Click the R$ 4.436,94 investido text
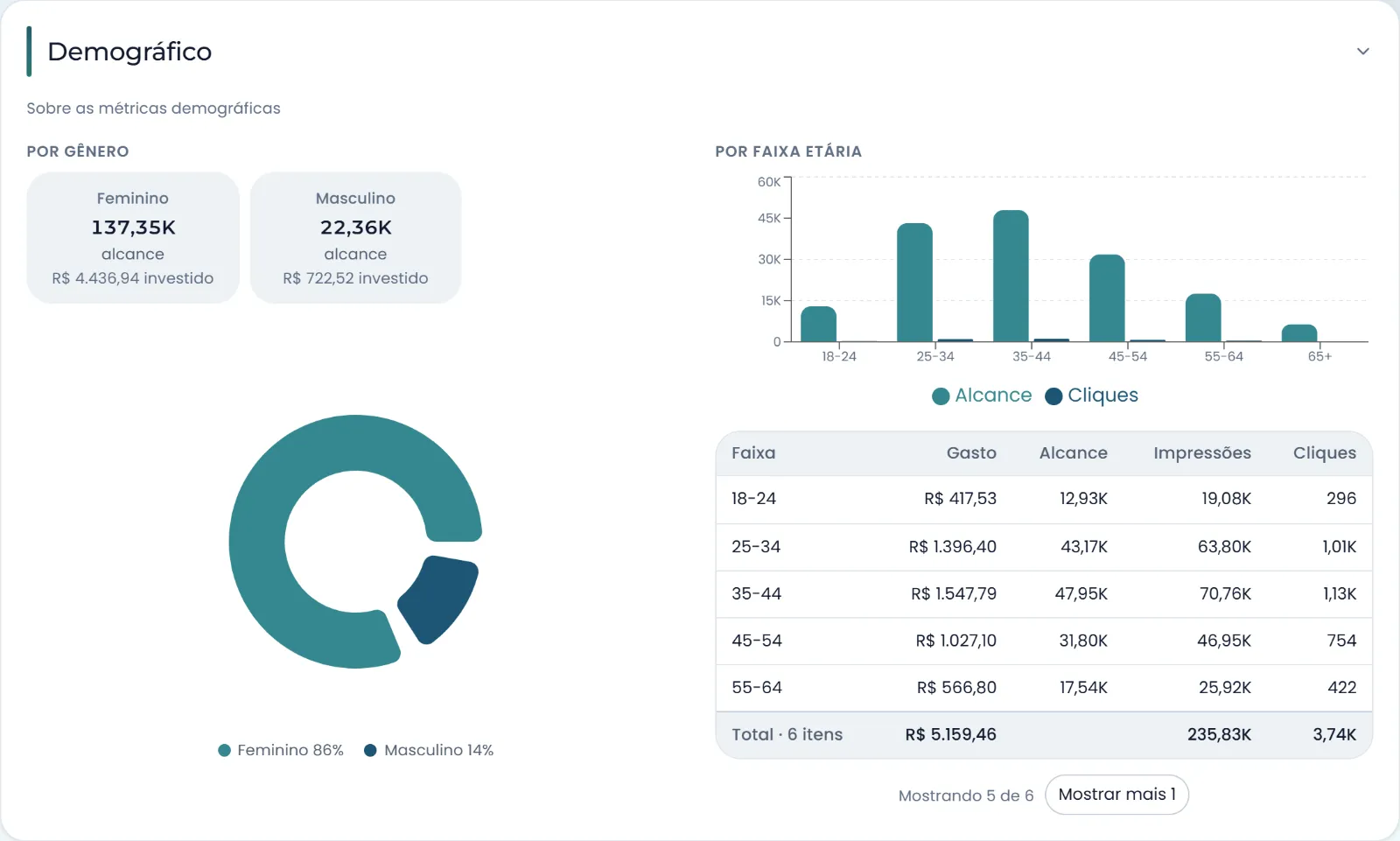The image size is (1400, 841). pyautogui.click(x=133, y=278)
